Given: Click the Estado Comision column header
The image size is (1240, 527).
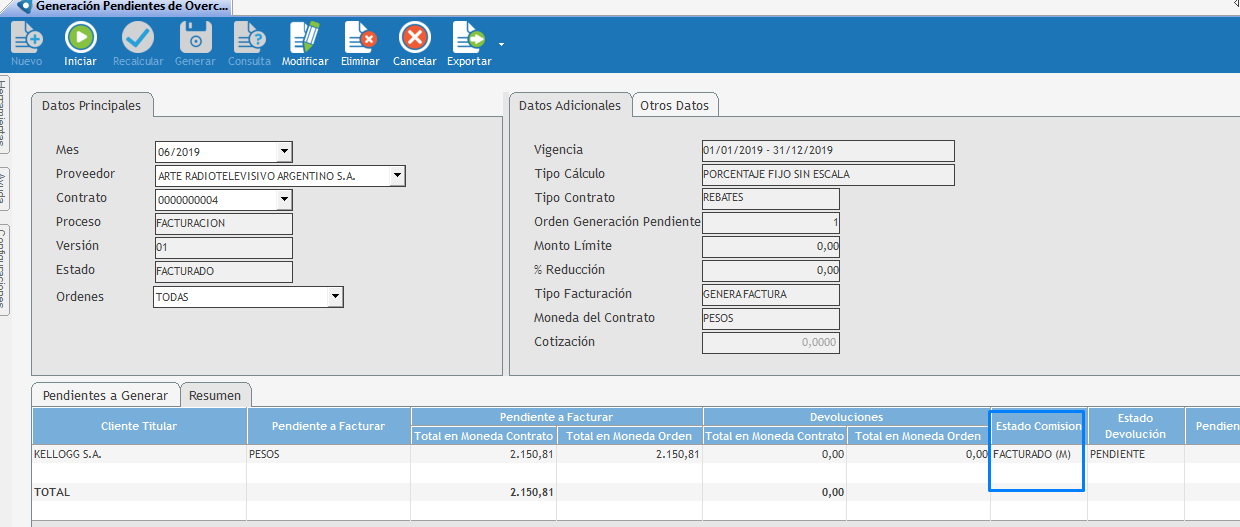Looking at the screenshot, I should click(x=1038, y=426).
